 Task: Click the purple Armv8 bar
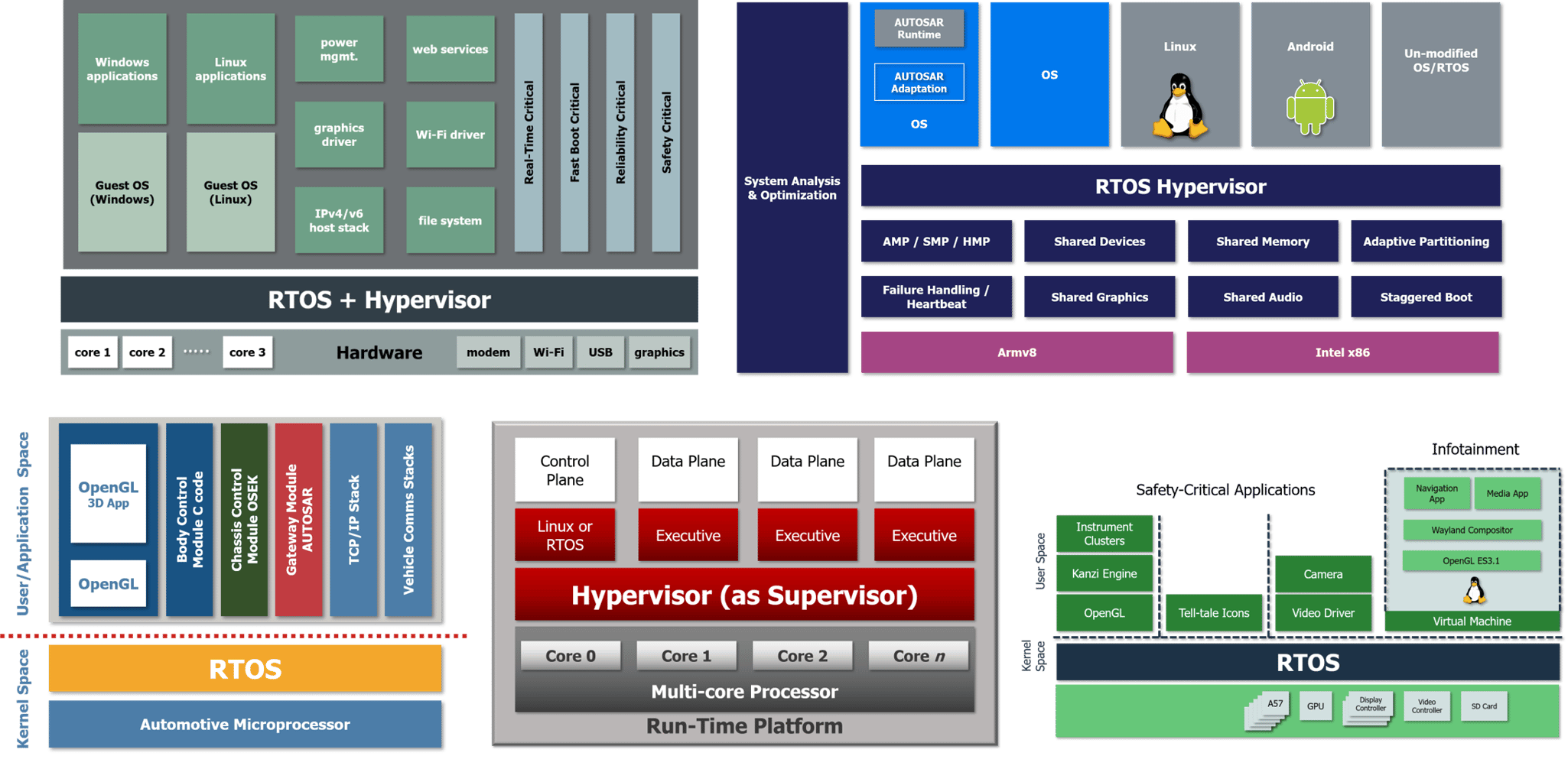pyautogui.click(x=1017, y=352)
